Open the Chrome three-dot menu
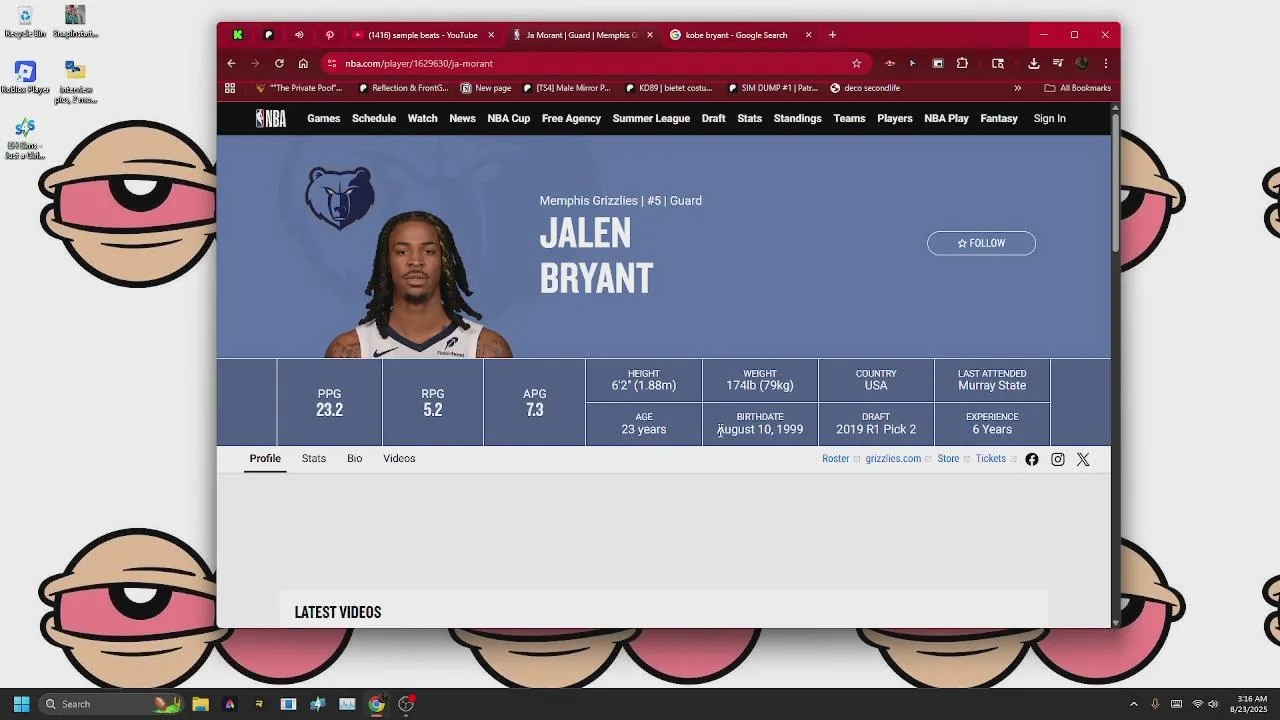 1105,63
